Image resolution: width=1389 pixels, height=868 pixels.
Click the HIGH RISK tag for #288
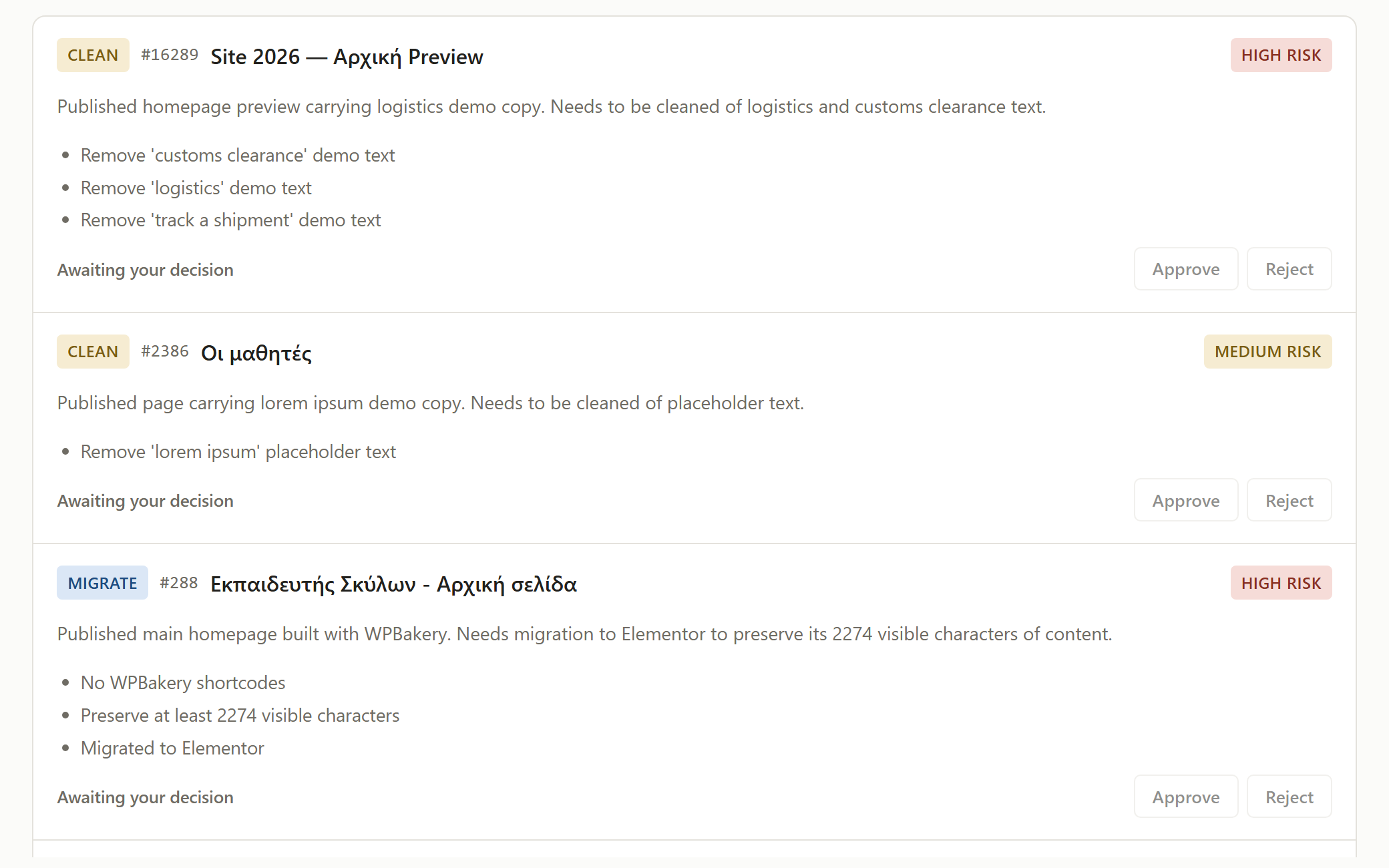click(x=1281, y=583)
